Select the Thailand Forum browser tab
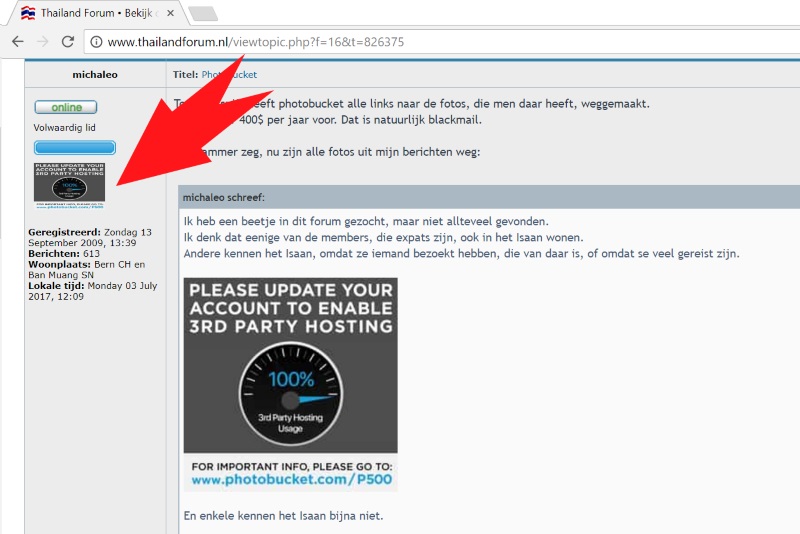This screenshot has width=800, height=534. [97, 13]
